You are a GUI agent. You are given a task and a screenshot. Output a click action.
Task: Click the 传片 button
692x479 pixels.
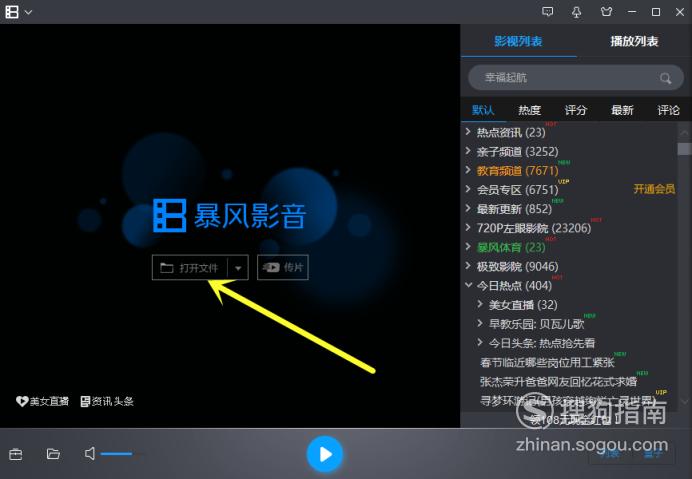(283, 268)
